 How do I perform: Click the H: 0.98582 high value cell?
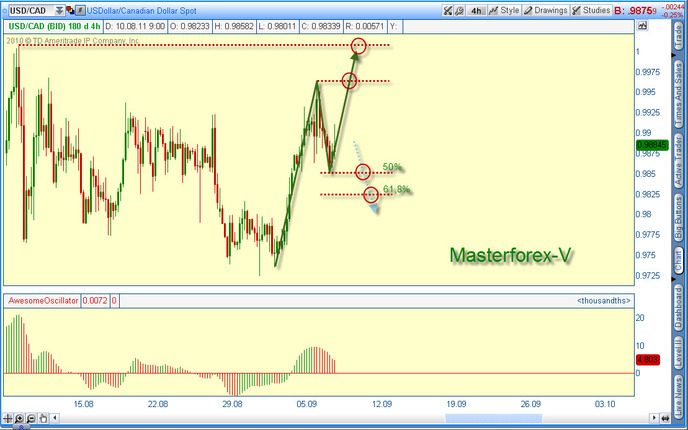click(x=234, y=26)
